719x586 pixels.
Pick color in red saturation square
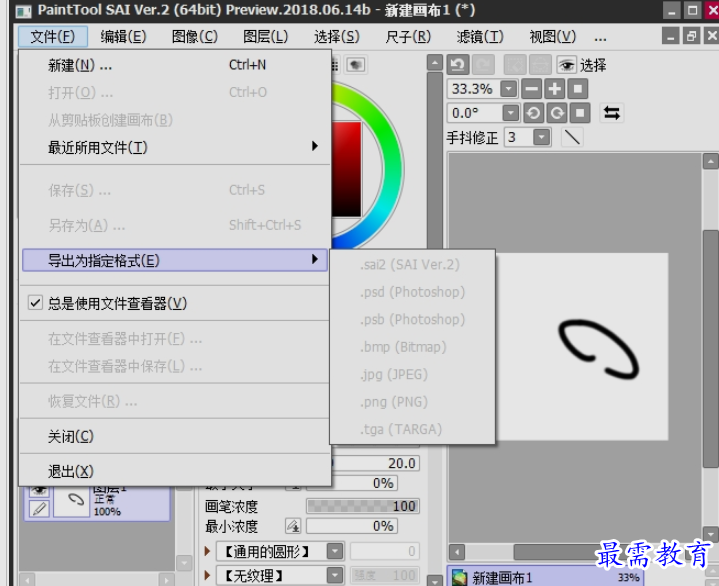(347, 169)
